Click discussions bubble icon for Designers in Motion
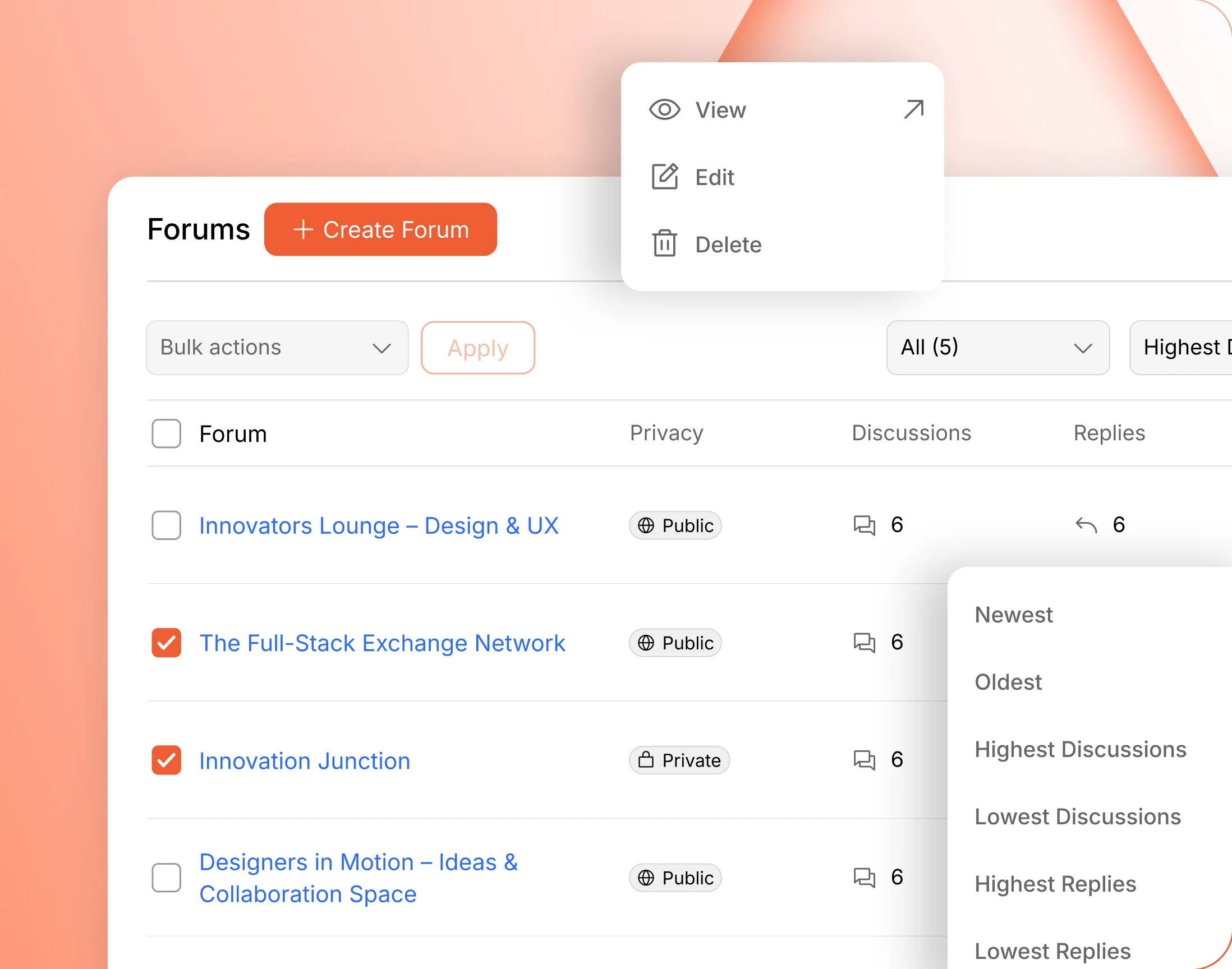1232x969 pixels. 865,877
